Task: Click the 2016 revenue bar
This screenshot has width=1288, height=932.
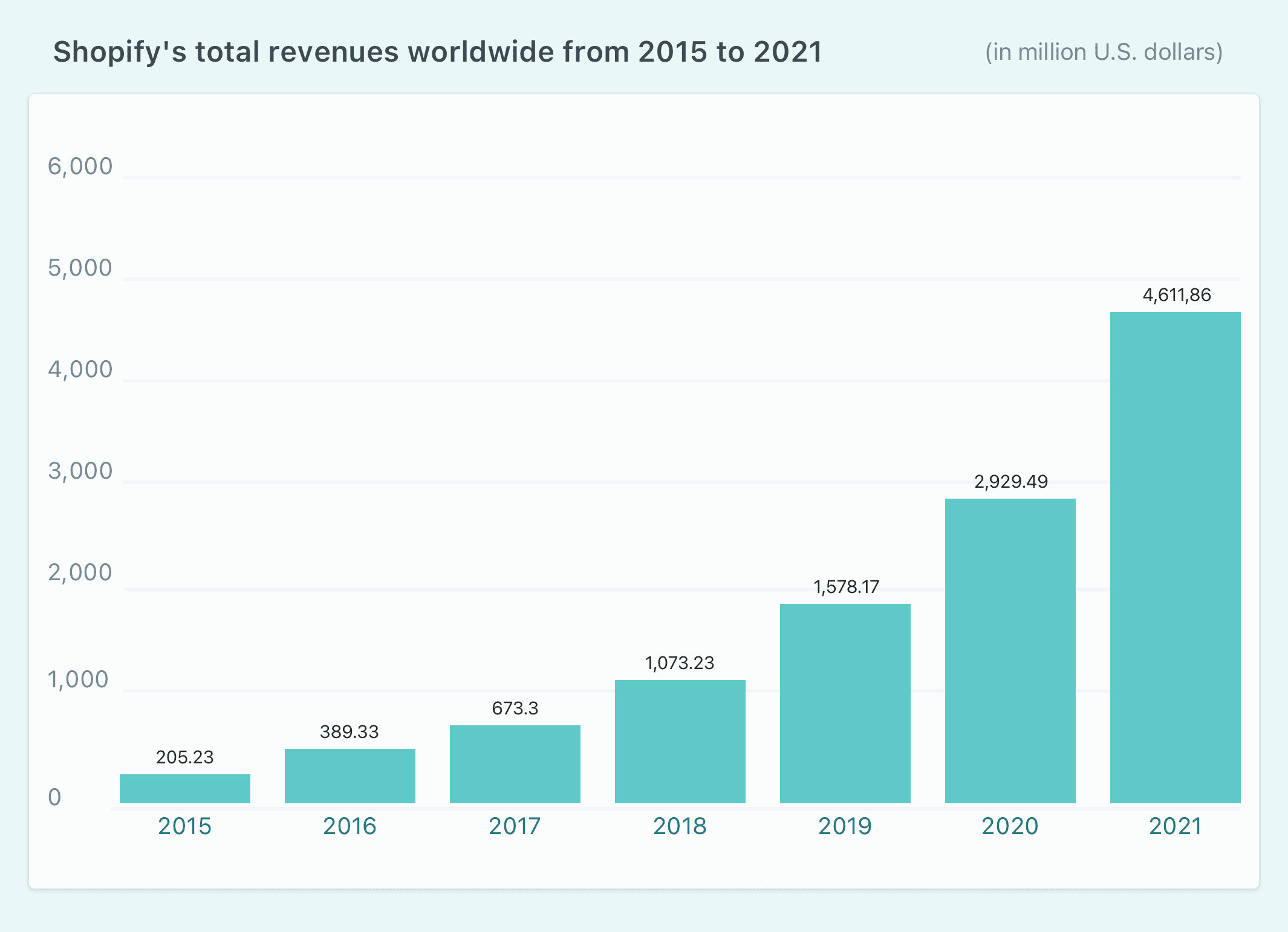Action: click(350, 775)
